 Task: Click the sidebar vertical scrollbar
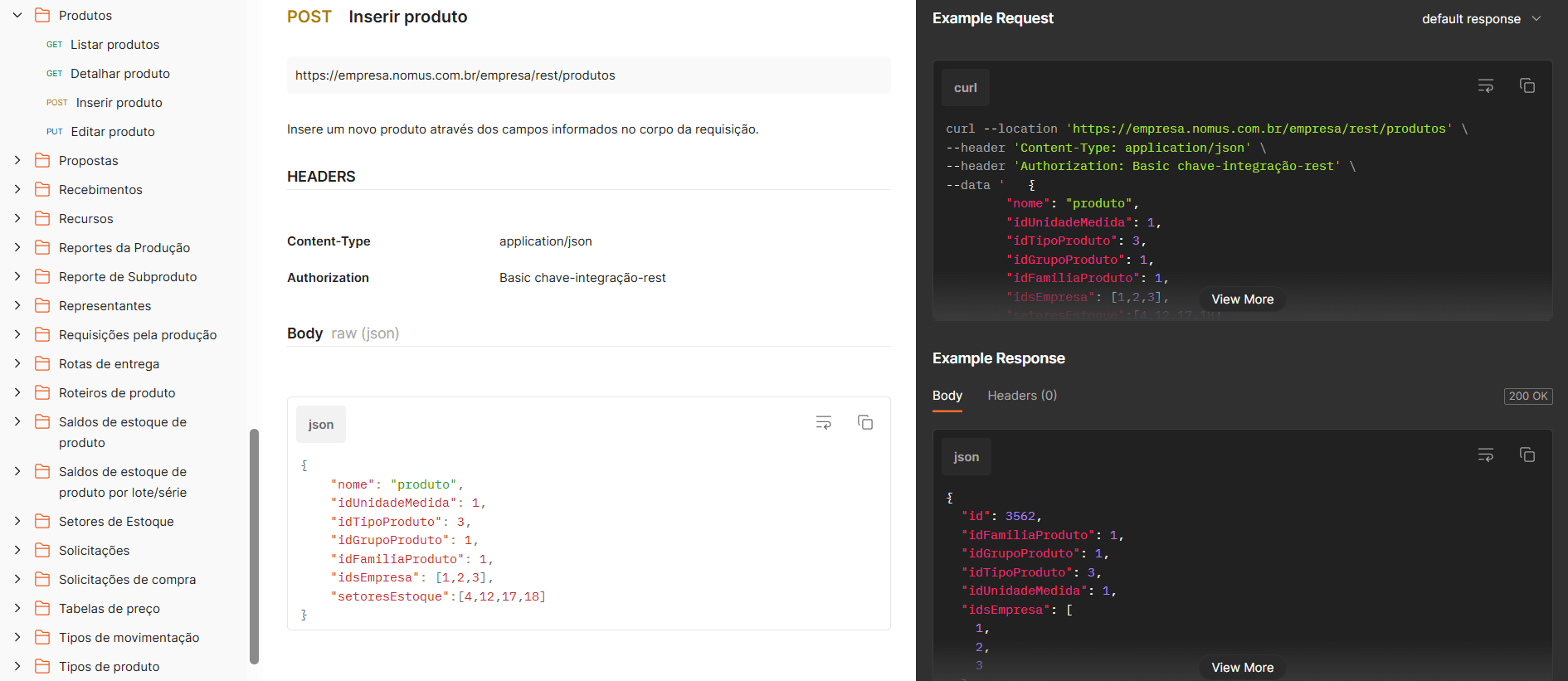pos(254,546)
